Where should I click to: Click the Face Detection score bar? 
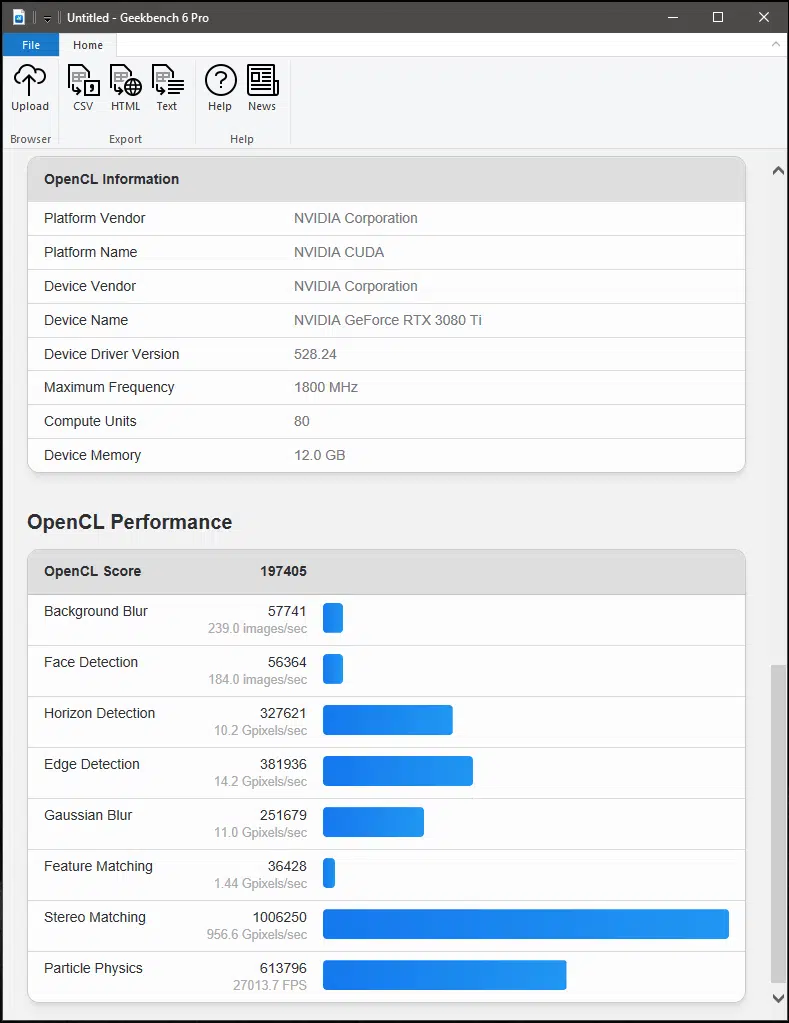coord(333,669)
